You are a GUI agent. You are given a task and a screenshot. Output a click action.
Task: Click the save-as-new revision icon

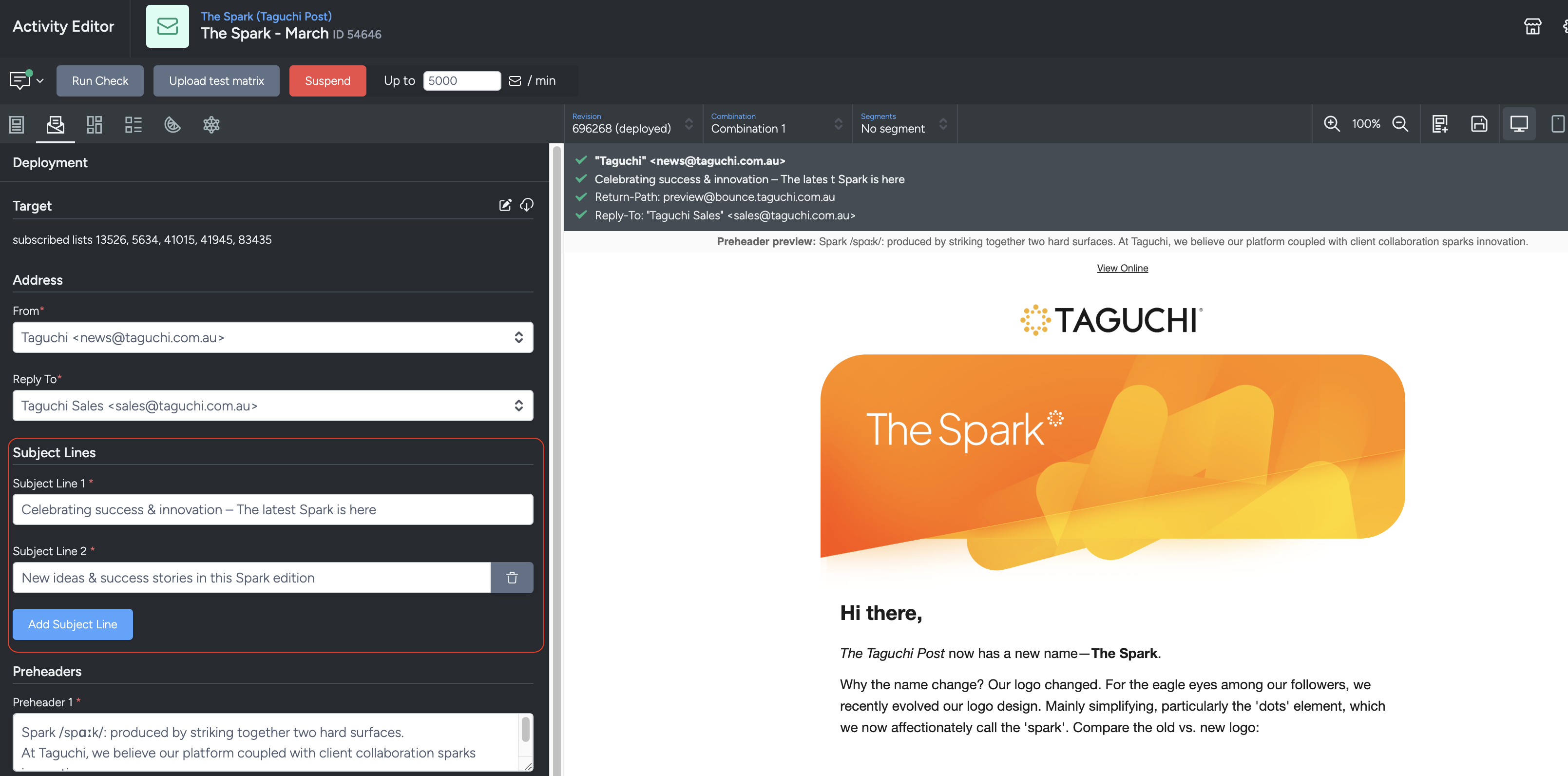[1440, 124]
